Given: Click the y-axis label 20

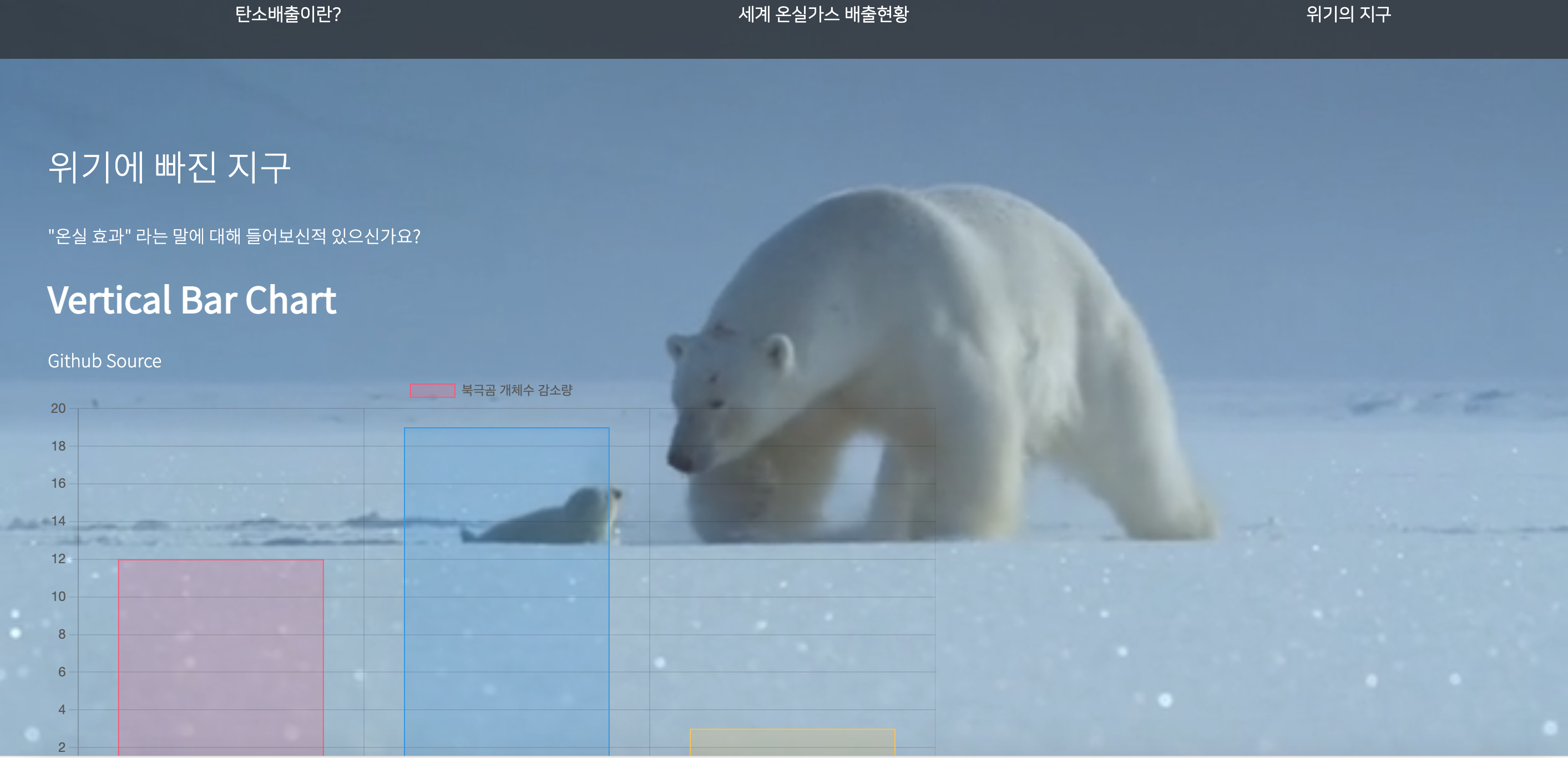Looking at the screenshot, I should coord(58,408).
